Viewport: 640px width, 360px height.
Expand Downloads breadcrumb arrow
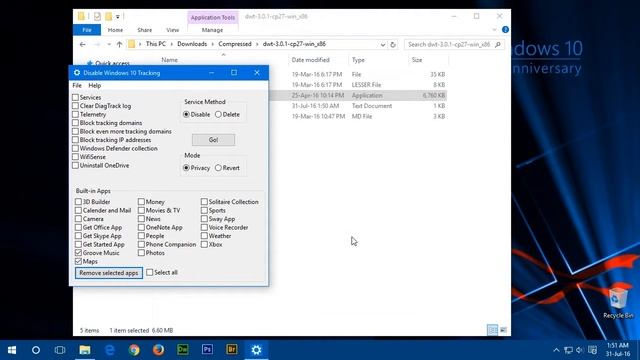pyautogui.click(x=213, y=44)
